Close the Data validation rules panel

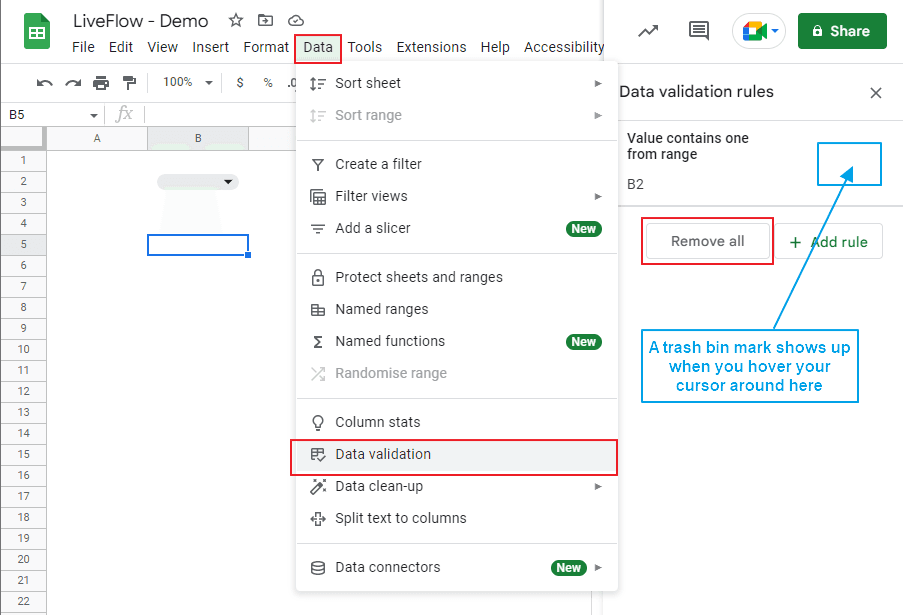(x=876, y=93)
